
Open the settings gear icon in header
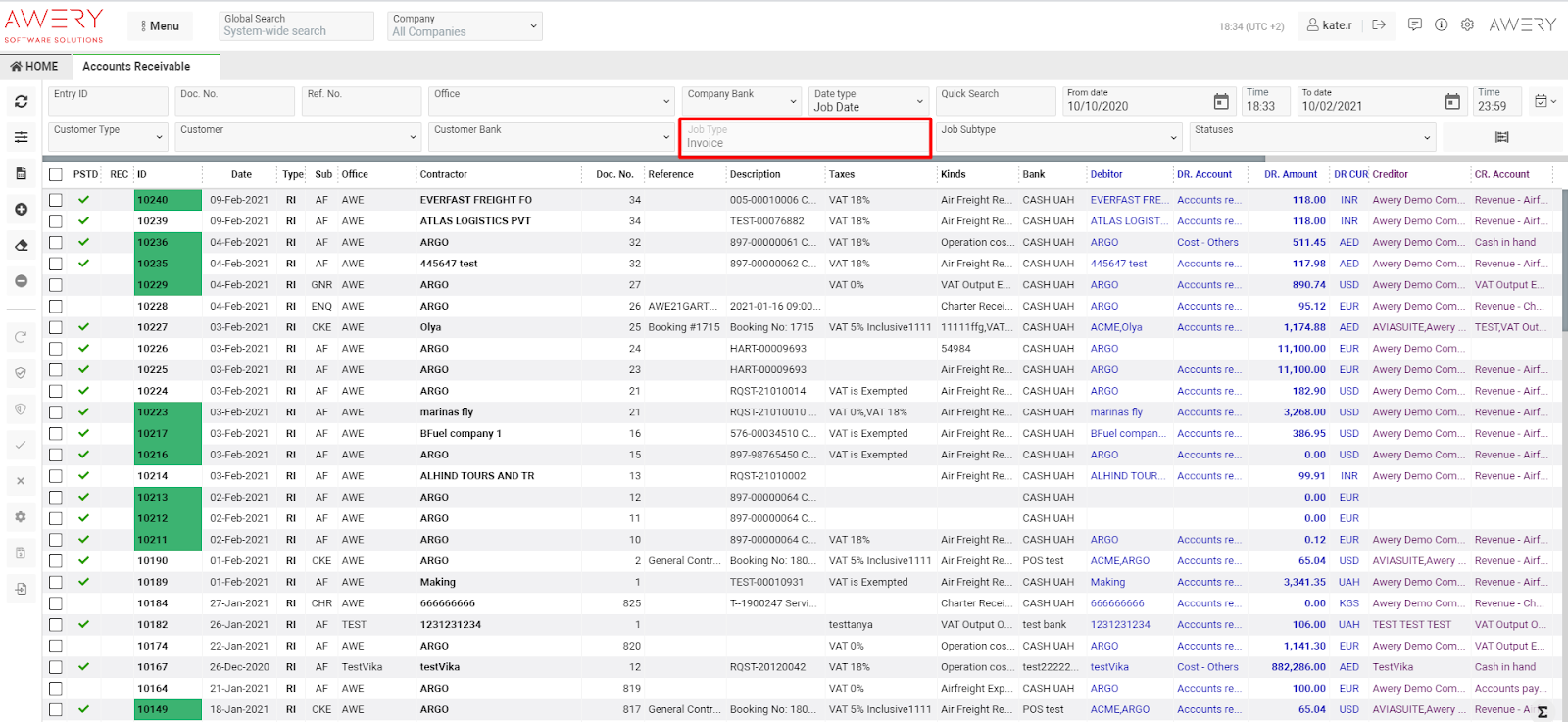click(1467, 25)
